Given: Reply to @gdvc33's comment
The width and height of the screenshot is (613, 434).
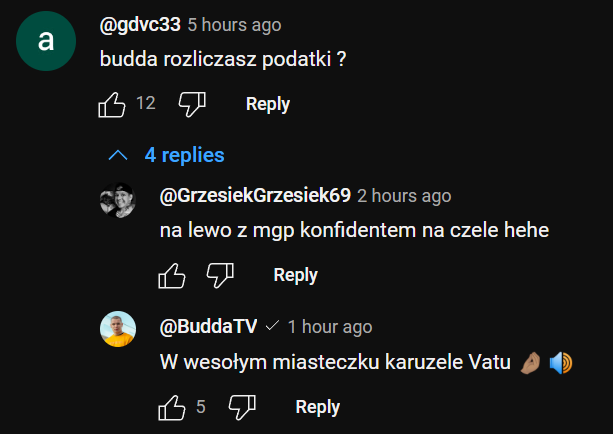Looking at the screenshot, I should (267, 104).
